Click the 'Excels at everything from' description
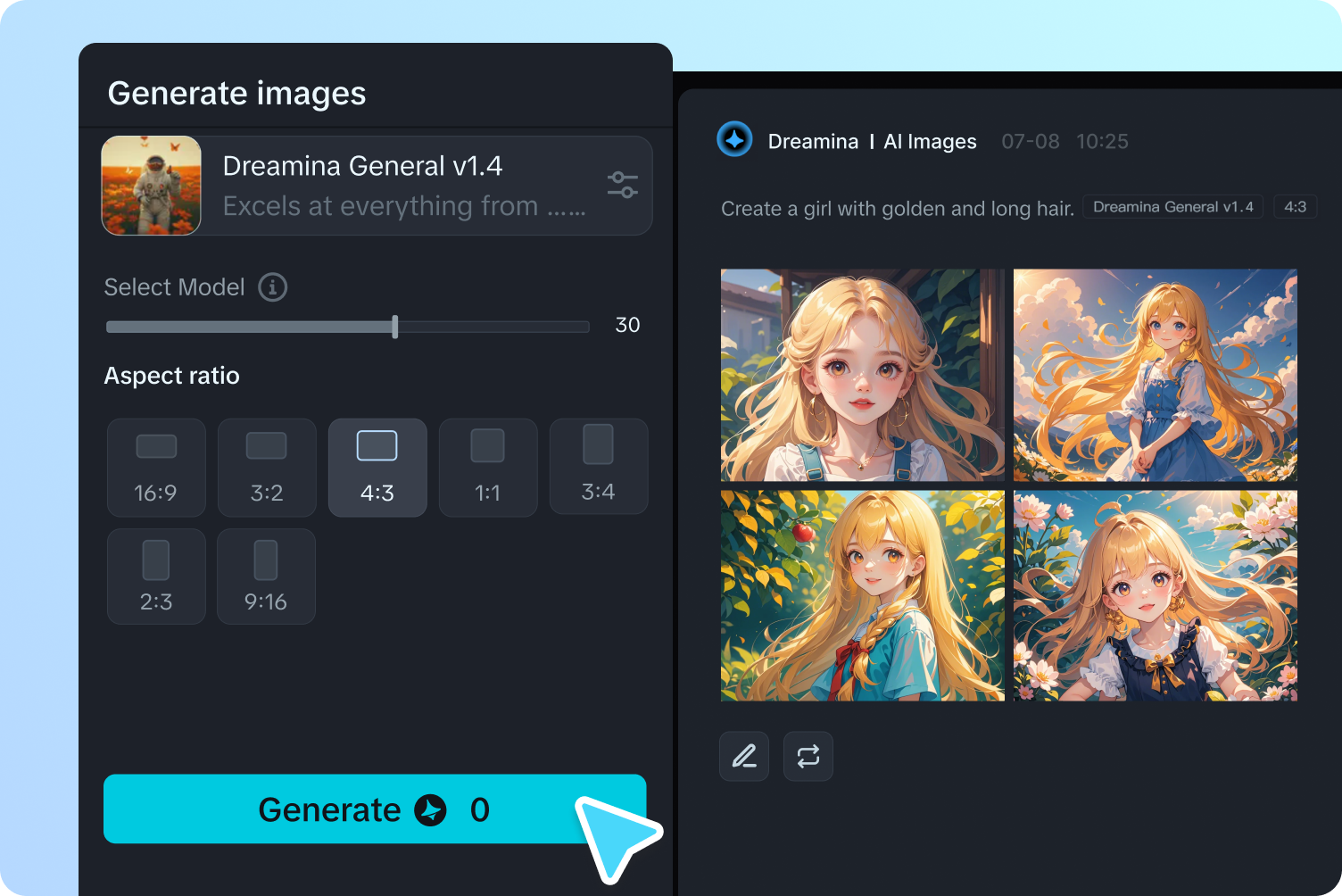Viewport: 1342px width, 896px height. pos(404,206)
